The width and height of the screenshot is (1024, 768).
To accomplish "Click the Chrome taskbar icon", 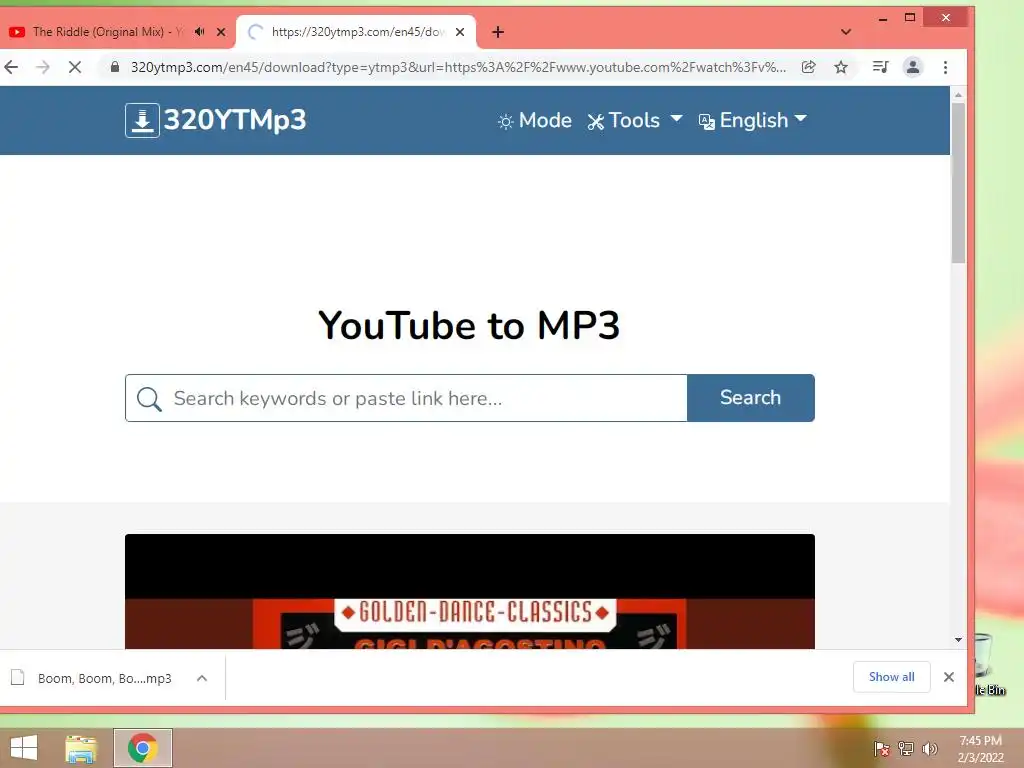I will pyautogui.click(x=142, y=748).
